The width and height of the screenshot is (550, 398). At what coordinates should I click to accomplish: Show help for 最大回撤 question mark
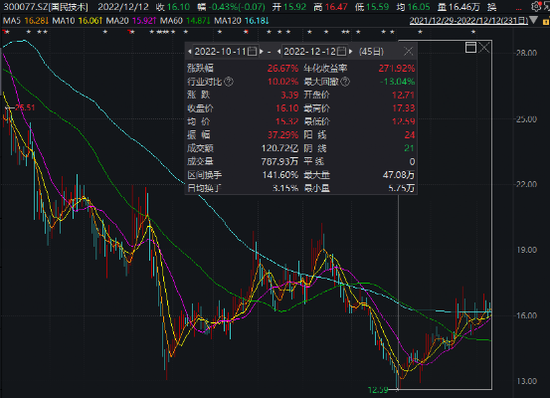pyautogui.click(x=345, y=82)
